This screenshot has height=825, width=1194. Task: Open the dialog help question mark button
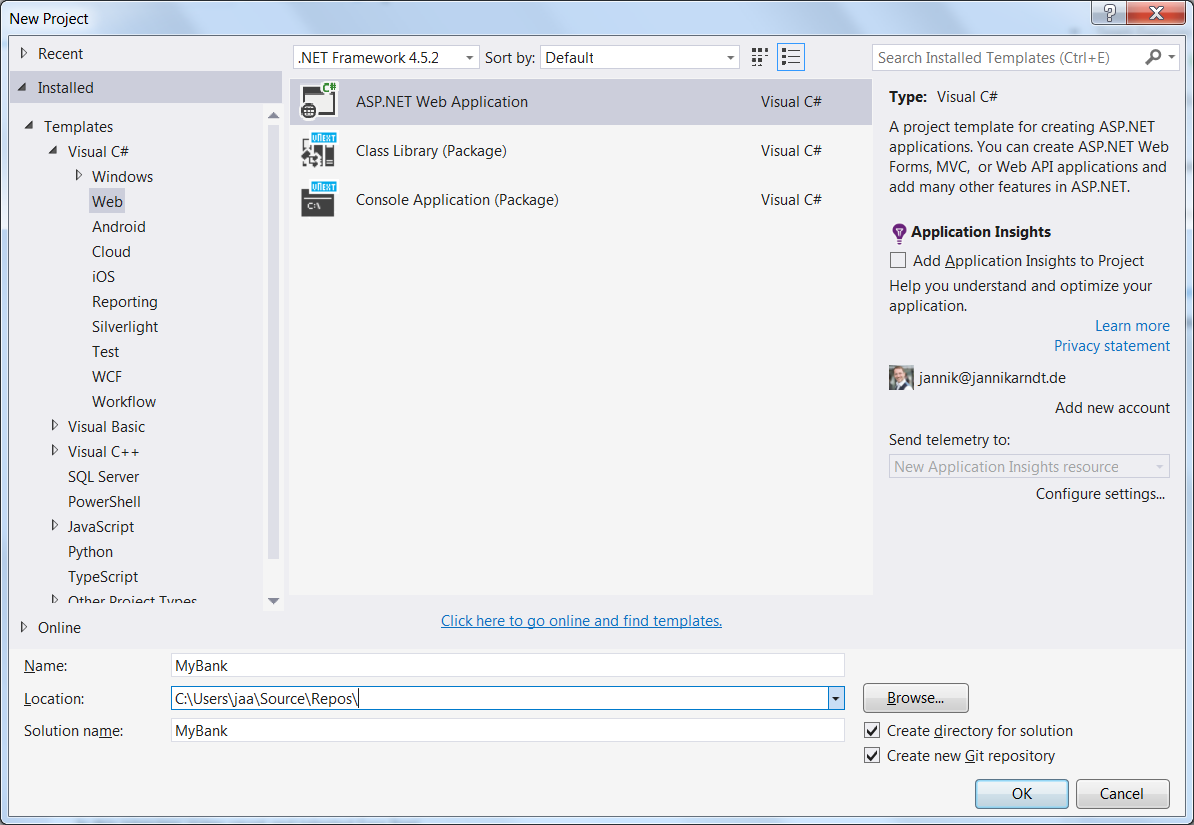click(x=1109, y=12)
